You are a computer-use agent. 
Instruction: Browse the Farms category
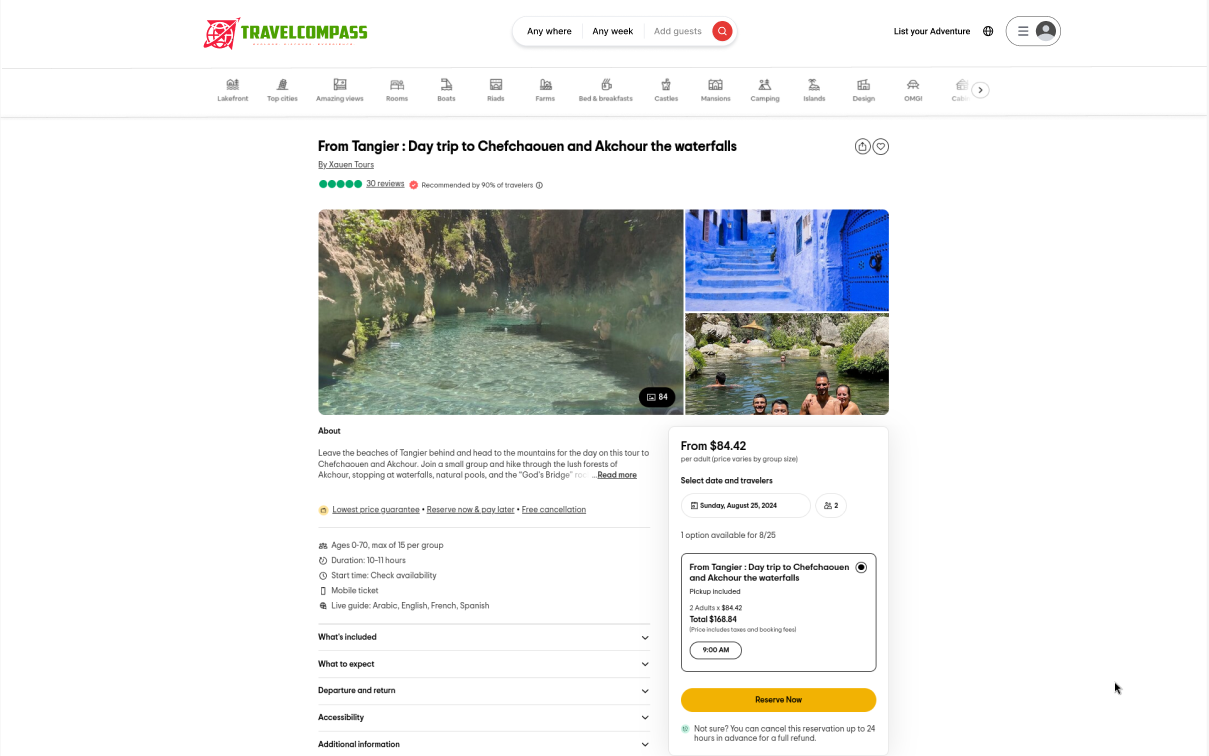pos(545,90)
